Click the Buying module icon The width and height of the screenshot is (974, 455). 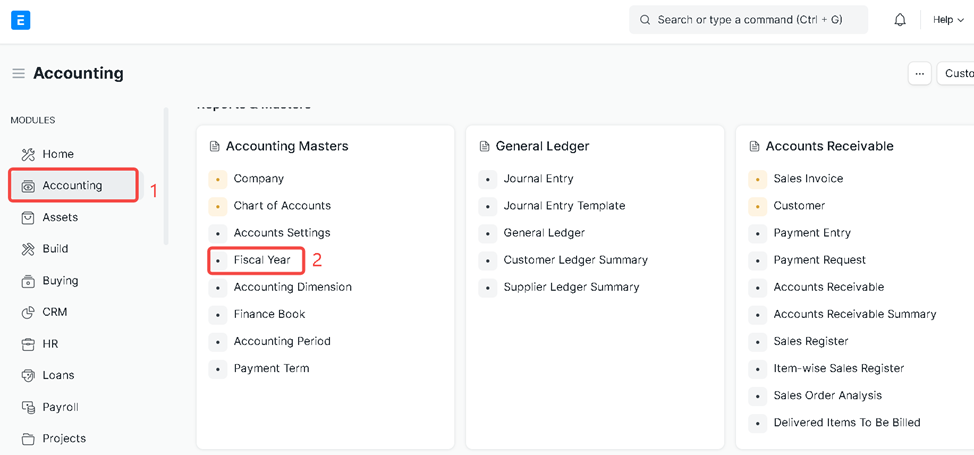28,281
